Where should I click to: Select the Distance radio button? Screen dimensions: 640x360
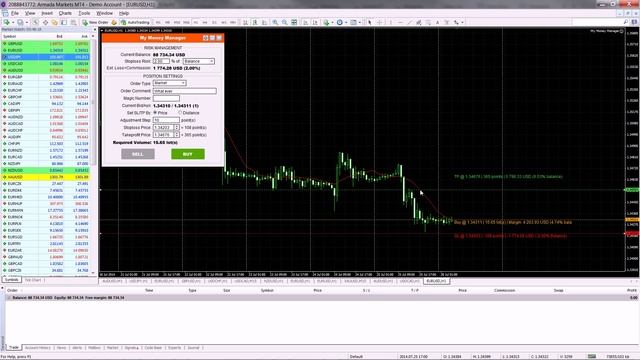coord(180,113)
